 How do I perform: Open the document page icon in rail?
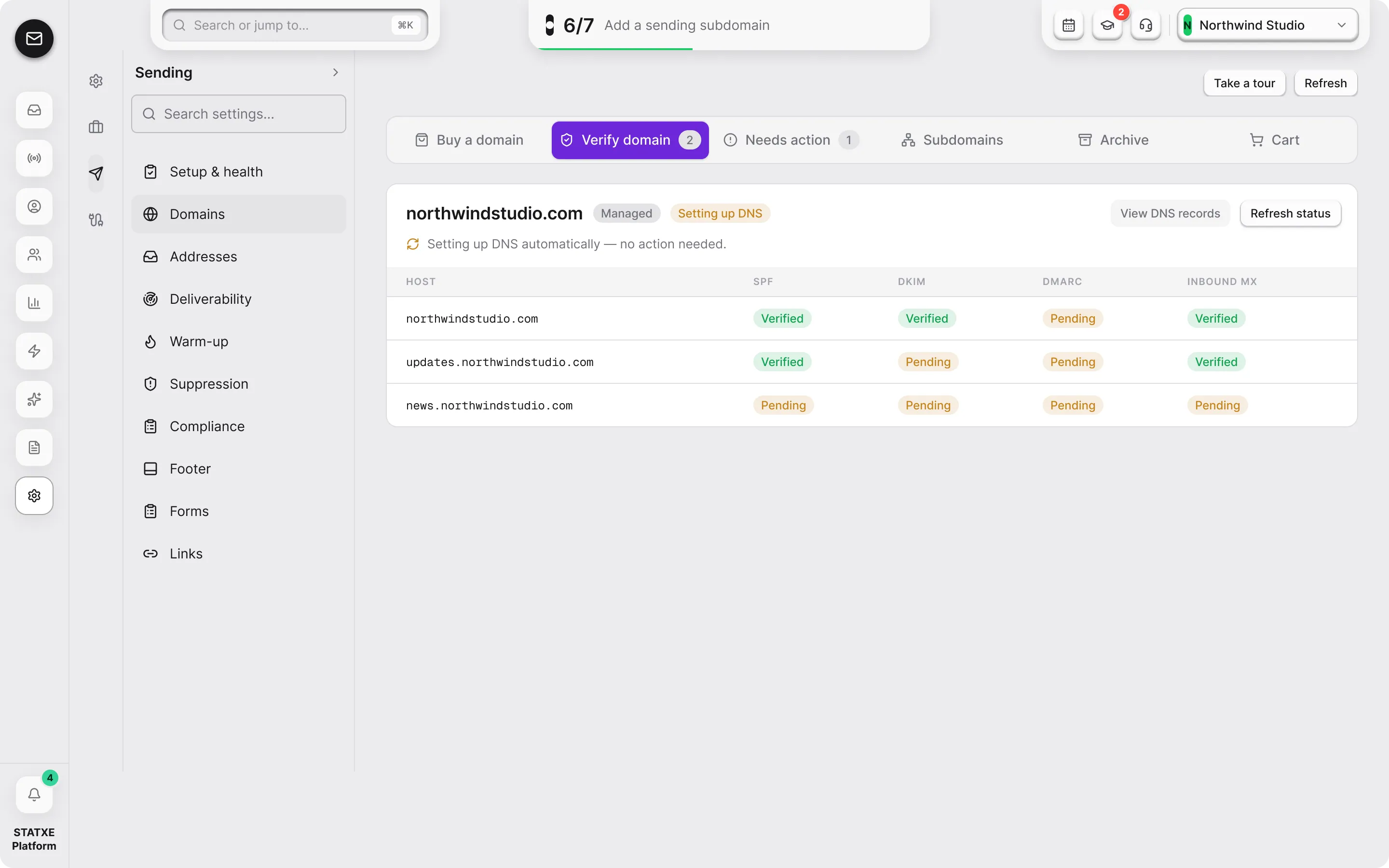(34, 447)
